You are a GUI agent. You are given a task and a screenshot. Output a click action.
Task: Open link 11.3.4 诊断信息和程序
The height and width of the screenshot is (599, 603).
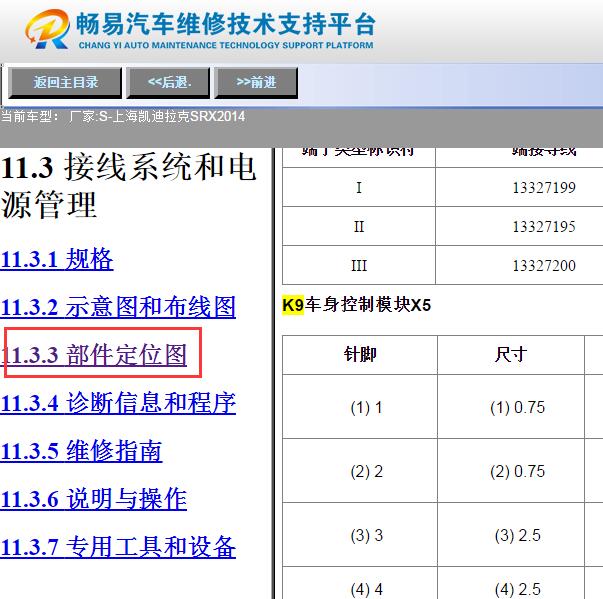(118, 403)
